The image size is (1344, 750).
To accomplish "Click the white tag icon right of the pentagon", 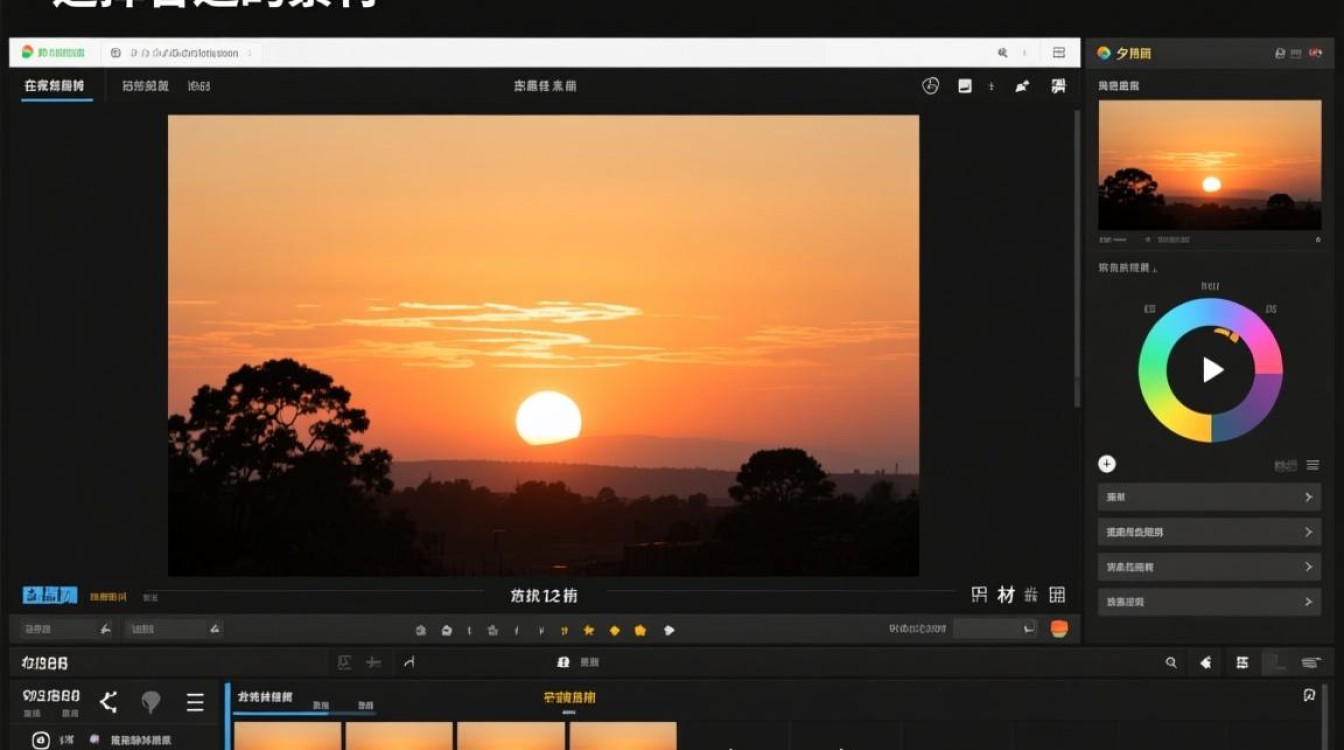I will [x=669, y=630].
